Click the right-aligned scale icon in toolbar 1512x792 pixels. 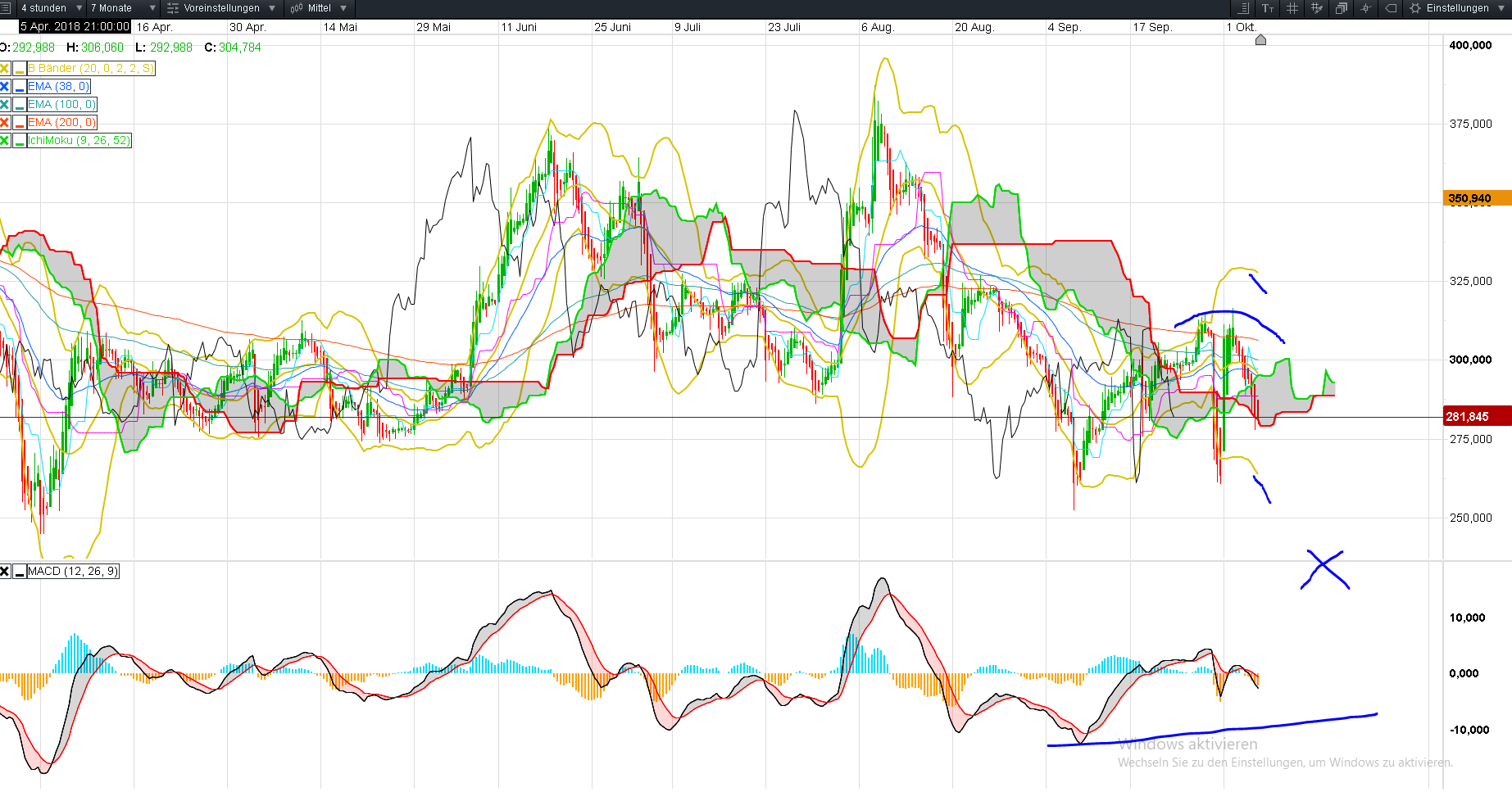1243,8
